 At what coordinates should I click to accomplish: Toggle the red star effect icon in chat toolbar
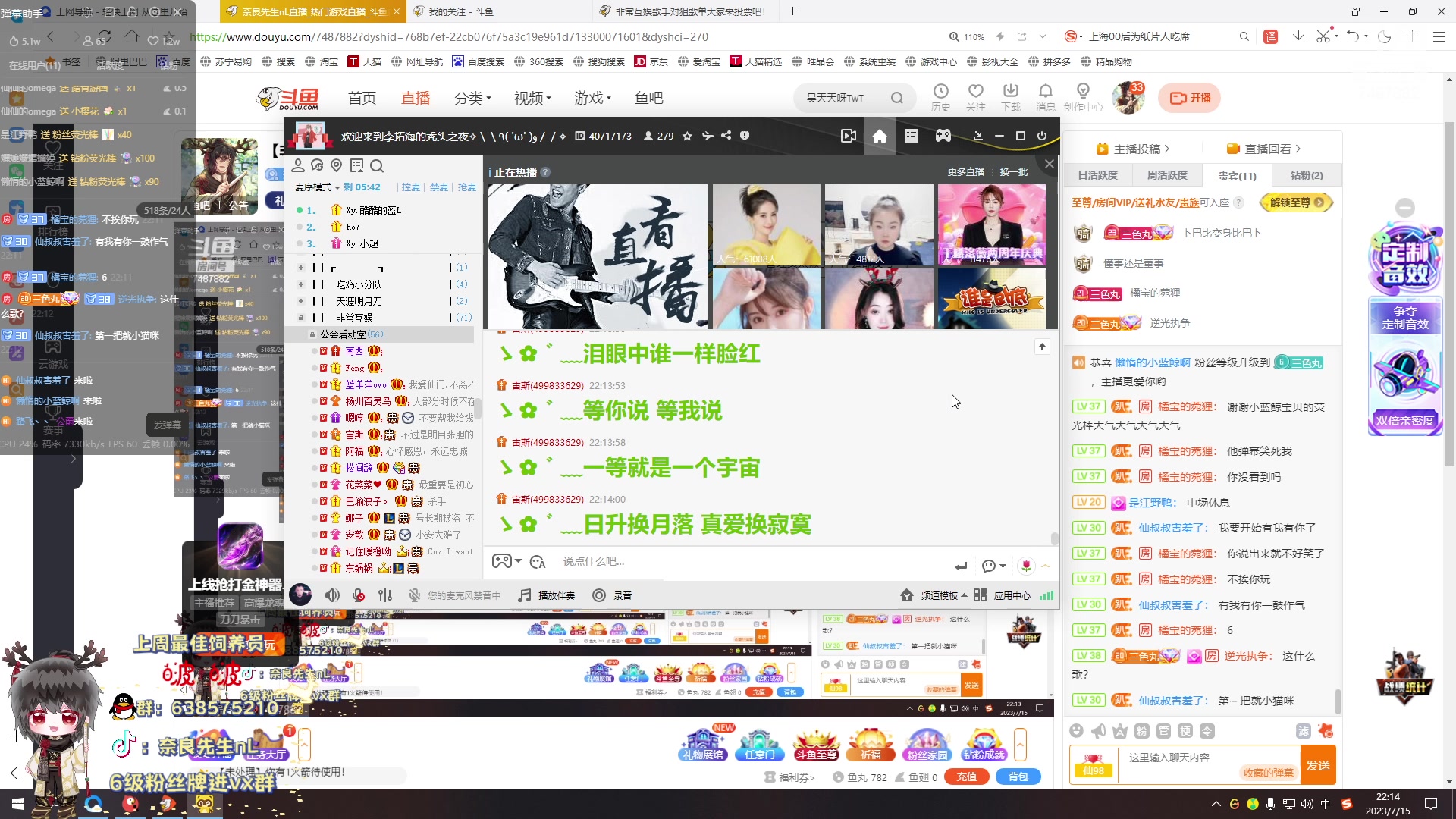1326,730
